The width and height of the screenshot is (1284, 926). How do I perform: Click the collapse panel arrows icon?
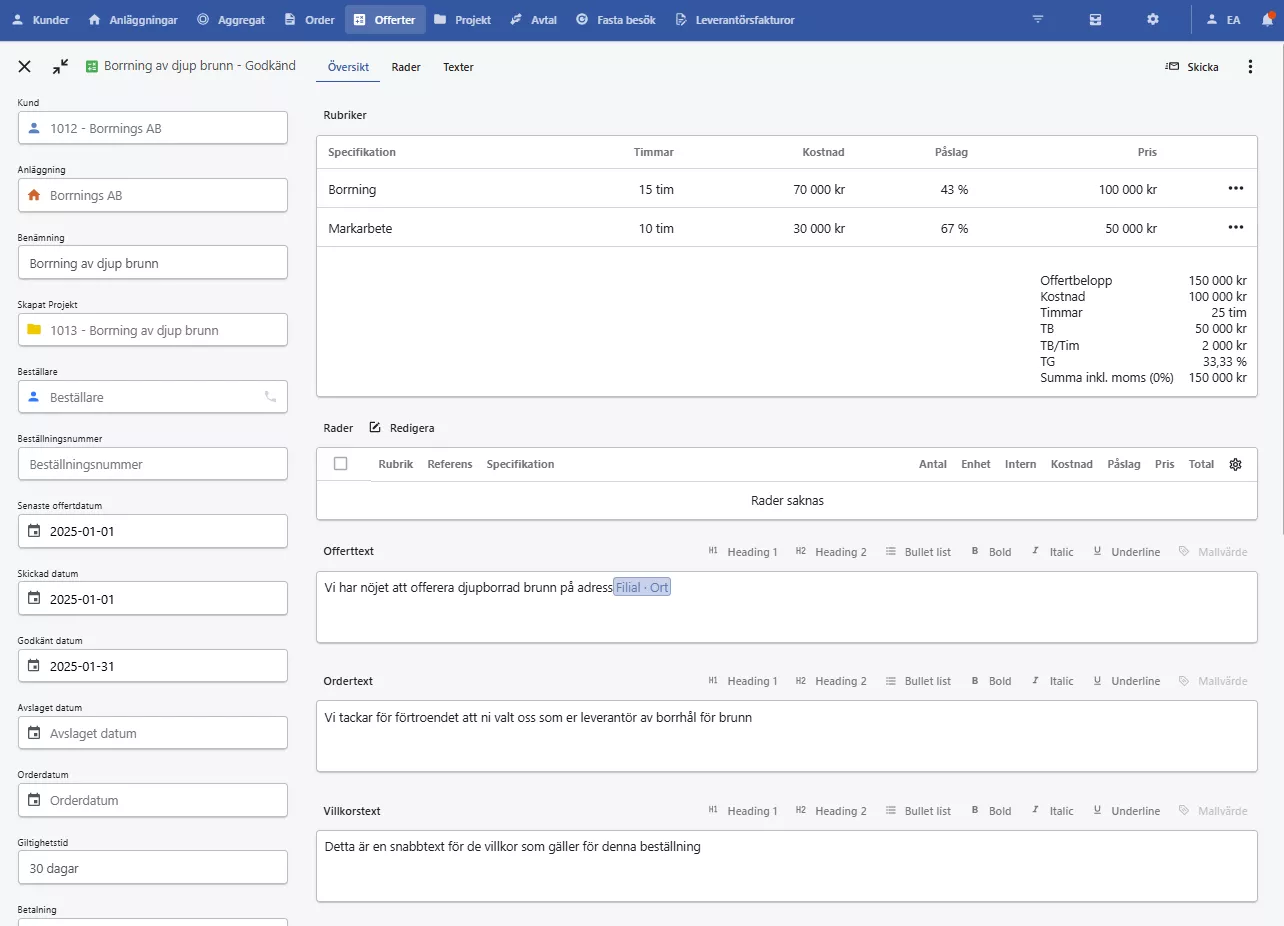coord(61,66)
